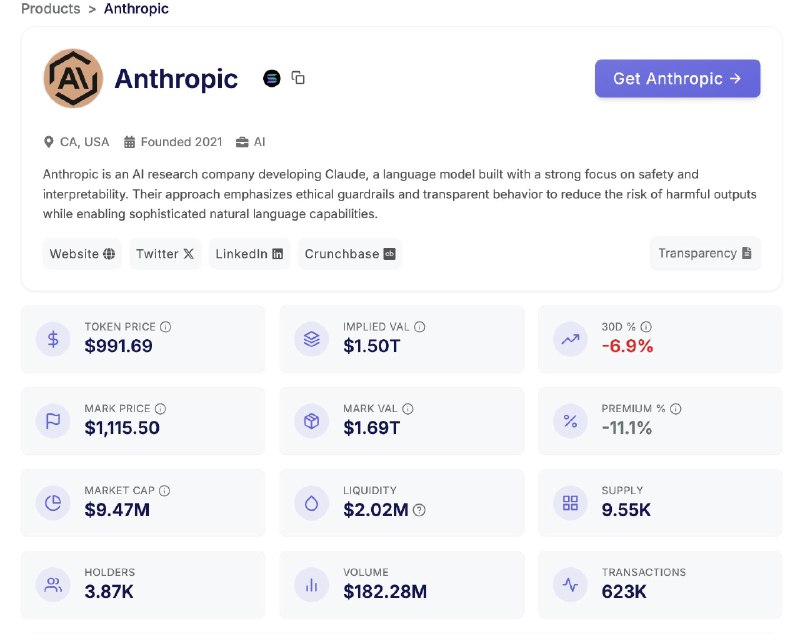Screen dimensions: 800x634
Task: Click the info icon beside 30D %
Action: point(646,326)
